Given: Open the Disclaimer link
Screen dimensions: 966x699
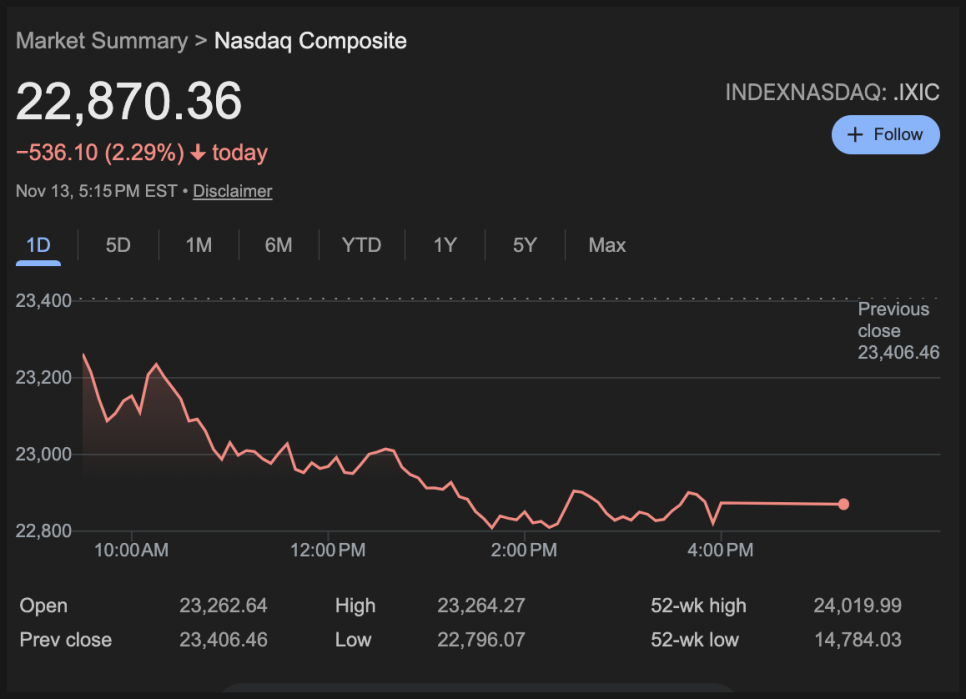Looking at the screenshot, I should coord(232,191).
